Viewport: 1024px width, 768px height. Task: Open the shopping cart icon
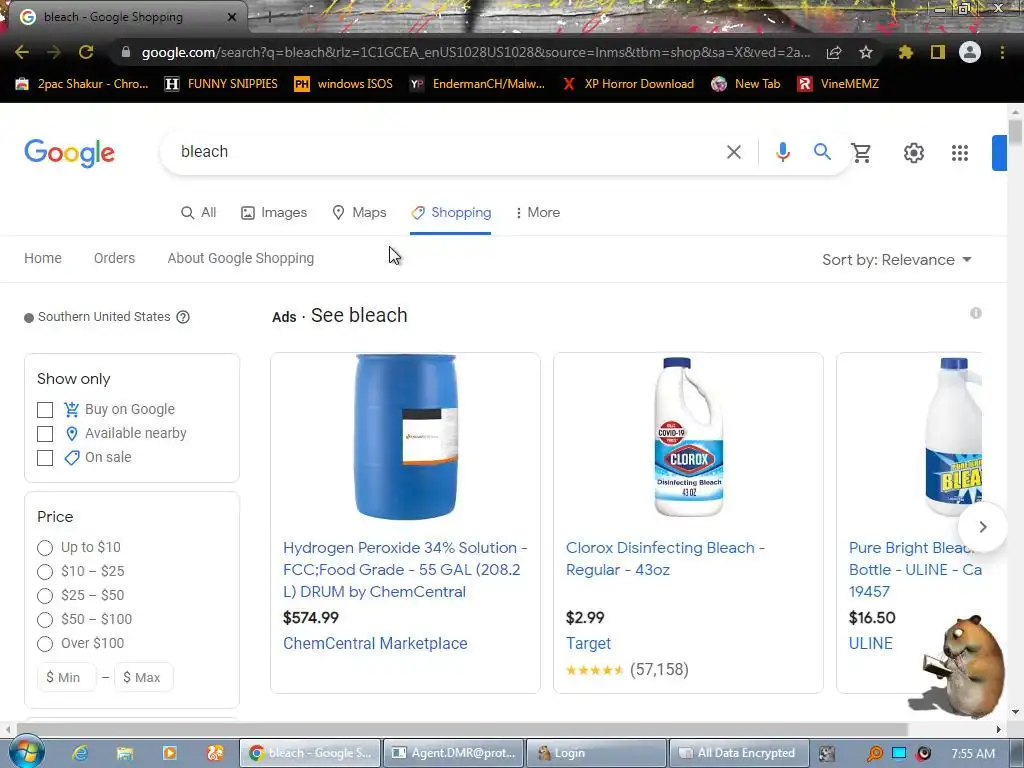pyautogui.click(x=861, y=153)
